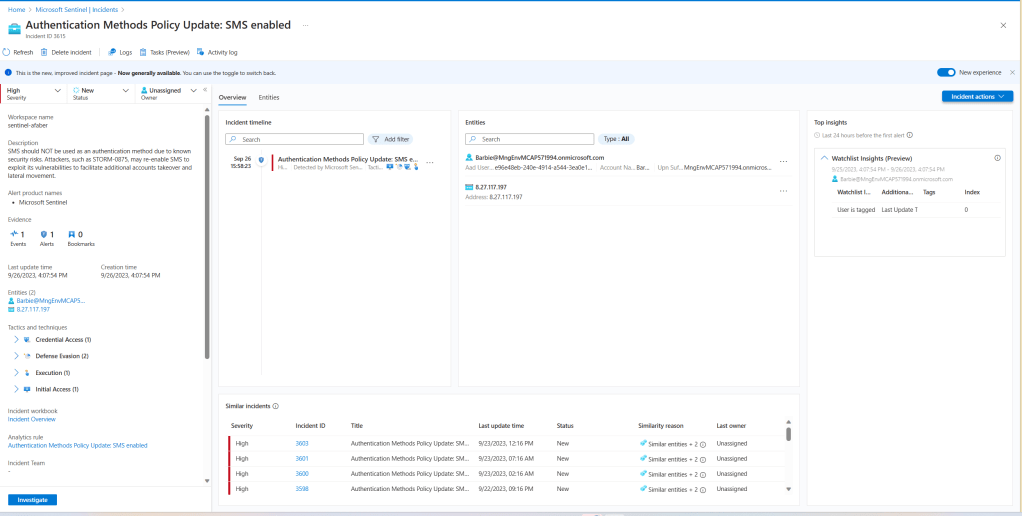Select the Overview tab
1022x516 pixels.
pos(232,97)
